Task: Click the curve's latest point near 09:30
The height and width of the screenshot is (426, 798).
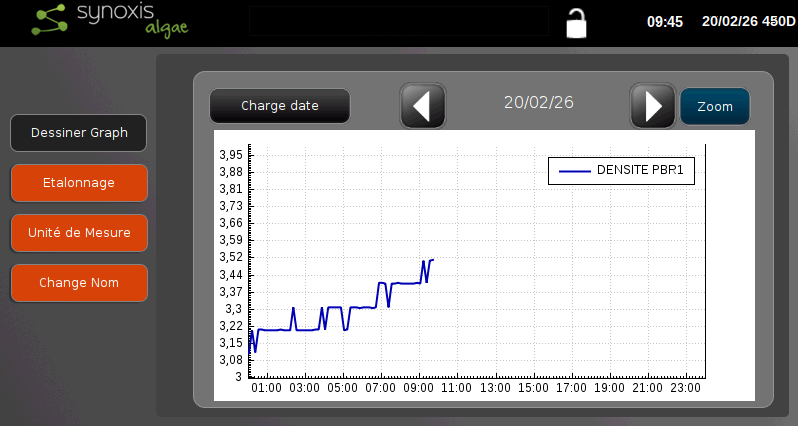Action: 432,260
